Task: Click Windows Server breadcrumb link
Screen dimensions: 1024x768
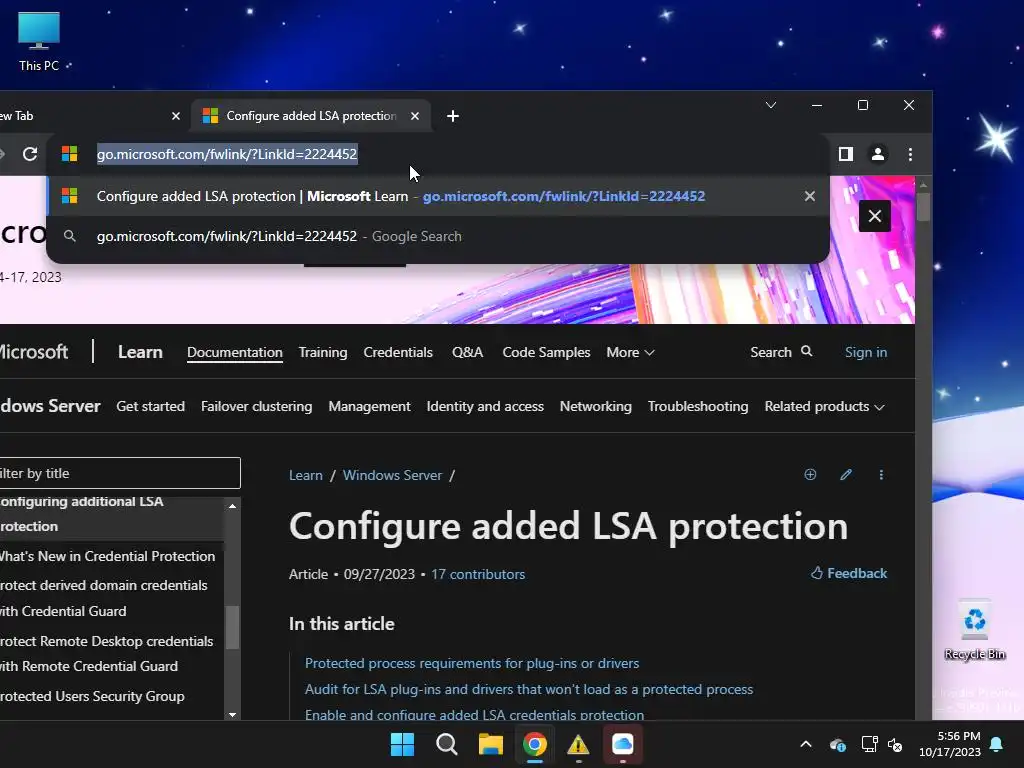Action: pyautogui.click(x=392, y=475)
